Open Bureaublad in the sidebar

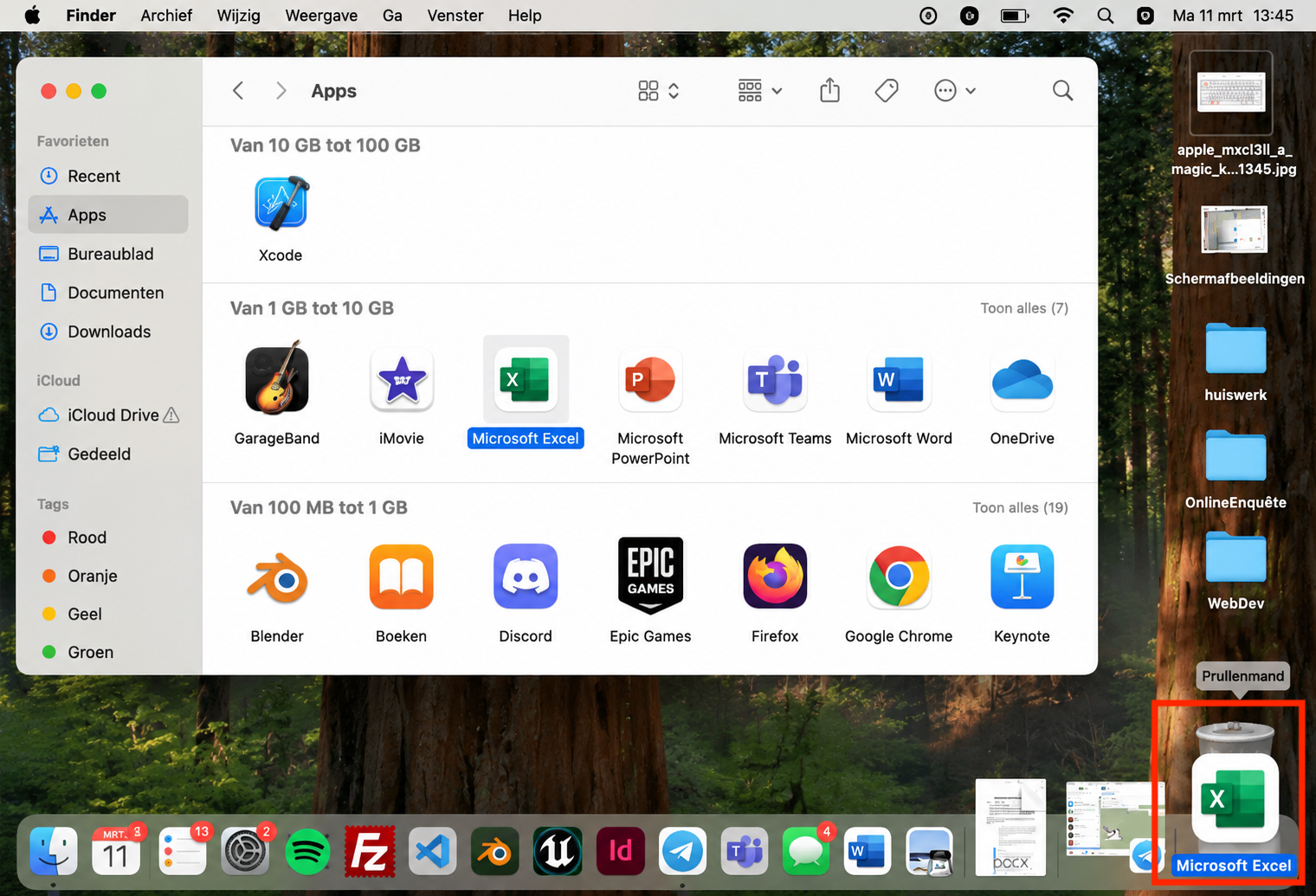[108, 254]
